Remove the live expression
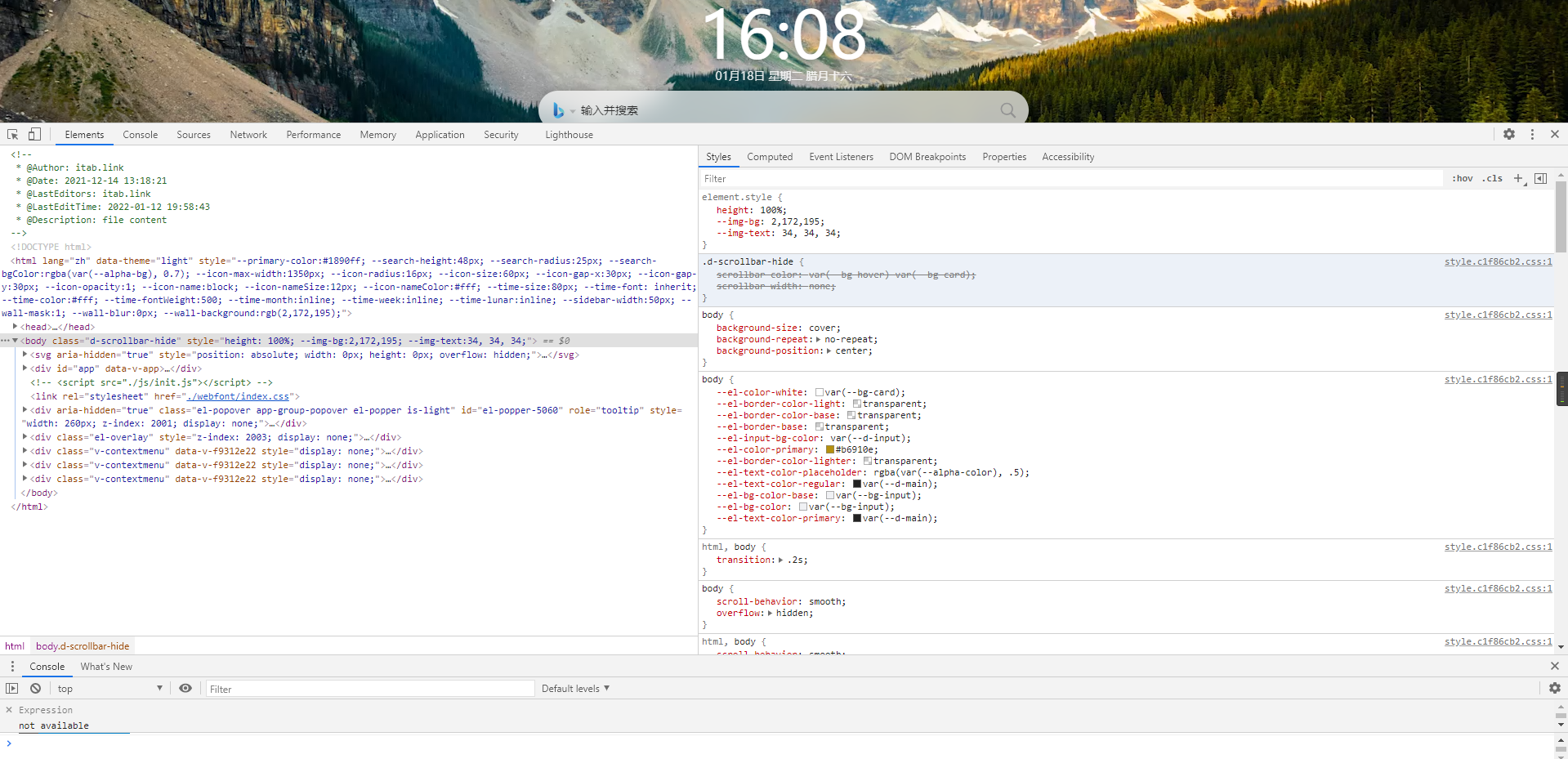The image size is (1568, 759). coord(9,710)
